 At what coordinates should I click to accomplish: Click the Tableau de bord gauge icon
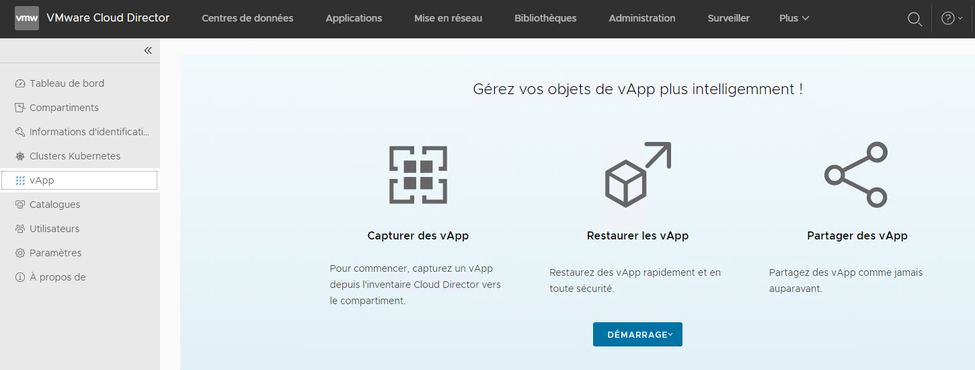20,83
